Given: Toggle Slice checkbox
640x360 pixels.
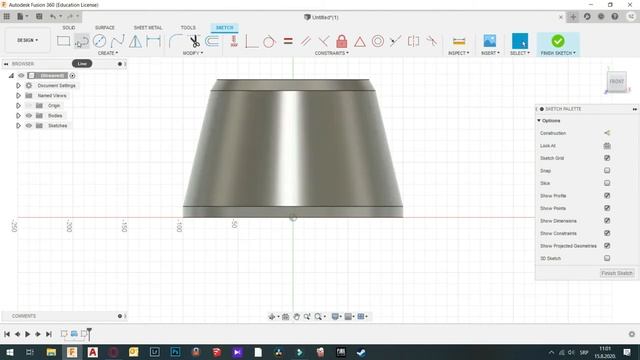Looking at the screenshot, I should 607,183.
